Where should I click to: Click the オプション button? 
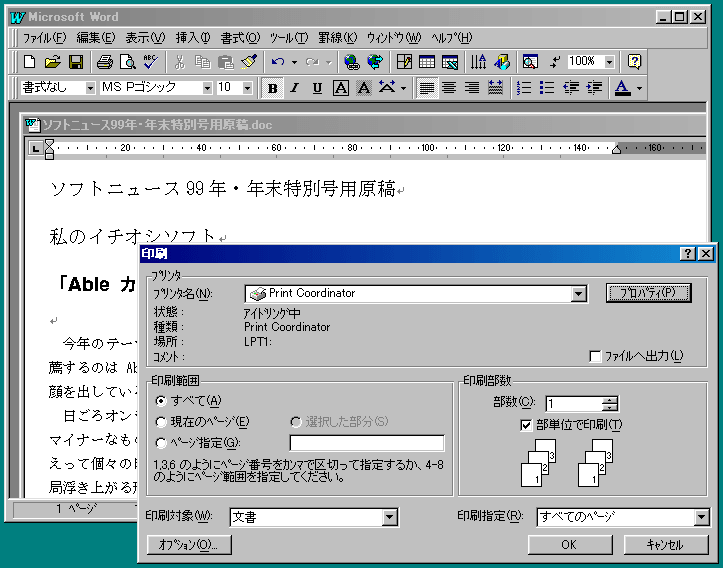point(189,545)
